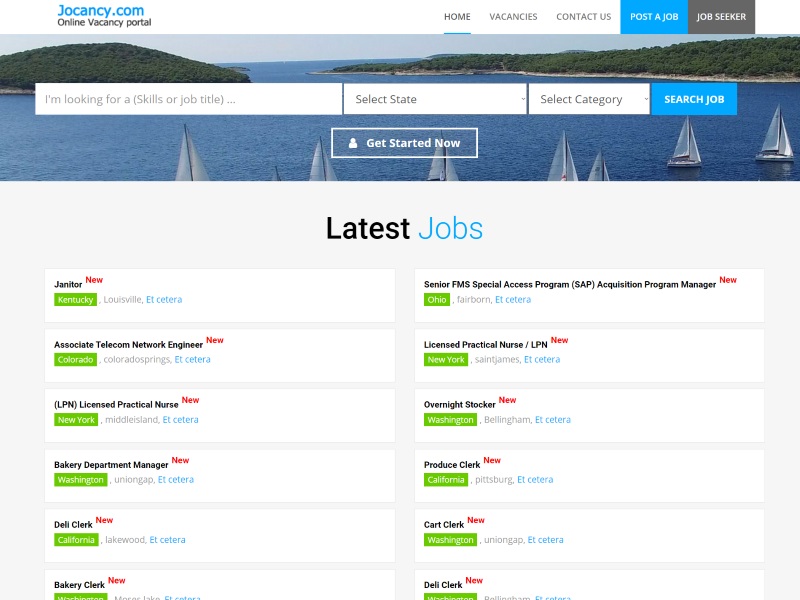Open the Vacancies menu item
This screenshot has height=600, width=800.
pos(513,17)
